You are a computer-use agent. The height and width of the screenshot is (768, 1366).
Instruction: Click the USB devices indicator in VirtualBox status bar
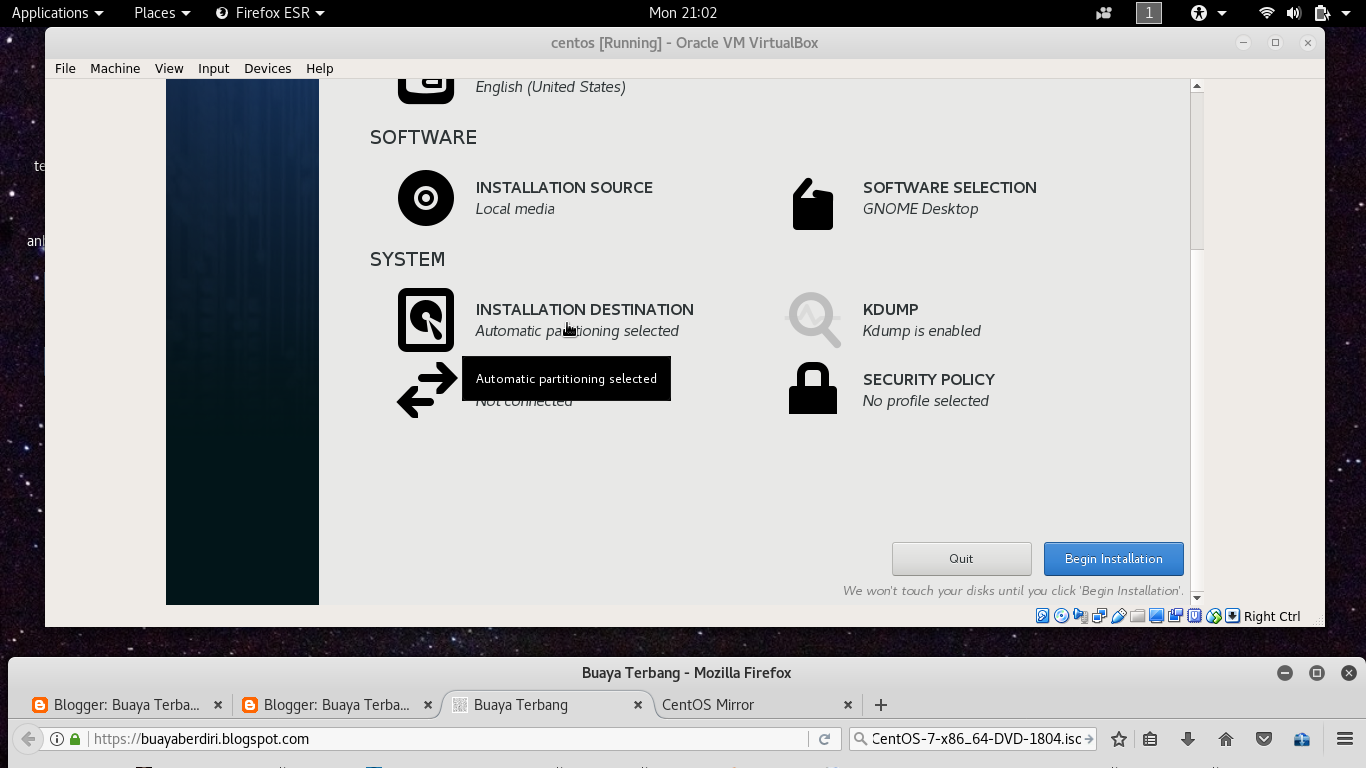pos(1119,616)
